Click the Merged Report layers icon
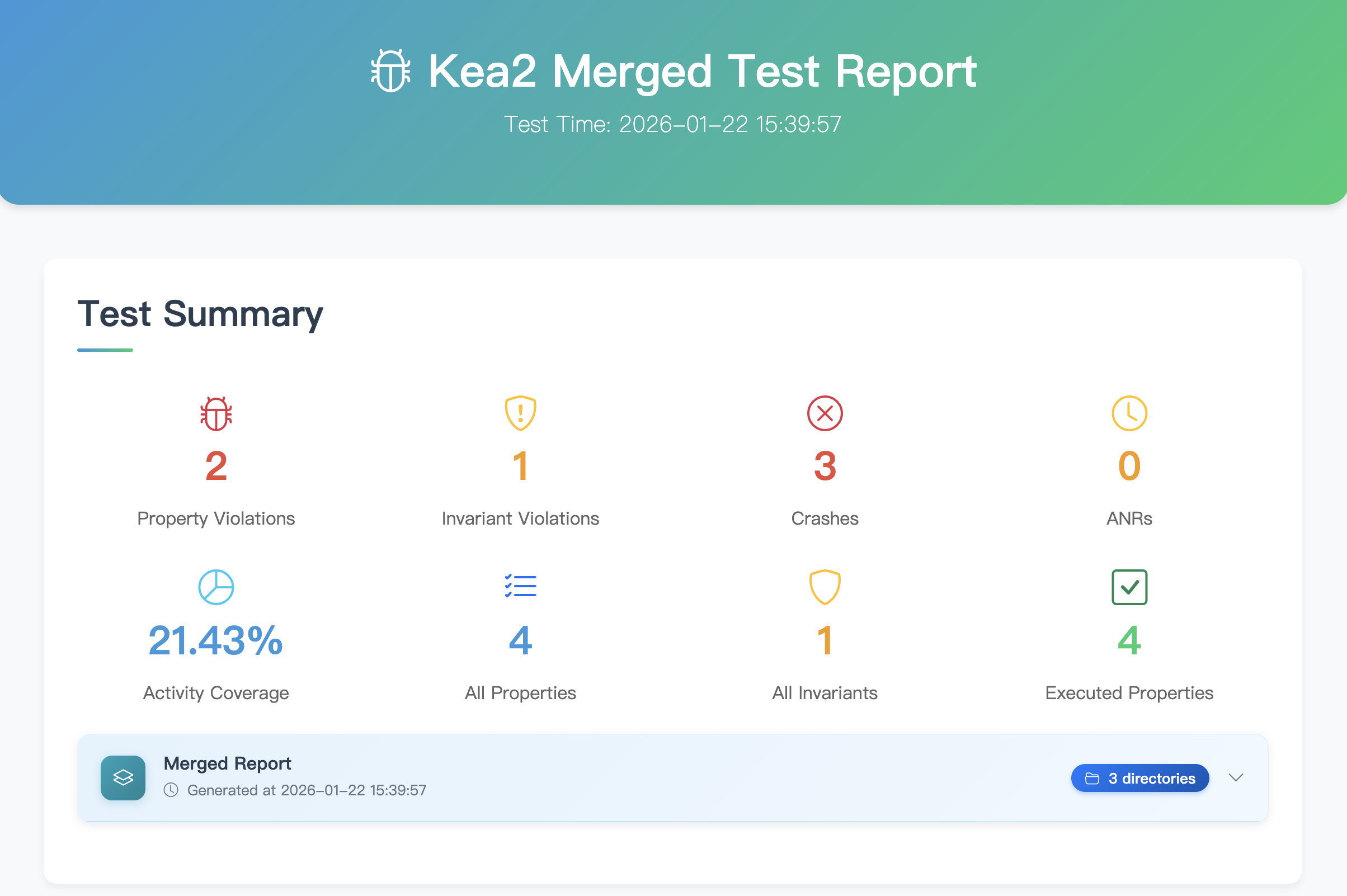The image size is (1347, 896). click(x=123, y=778)
